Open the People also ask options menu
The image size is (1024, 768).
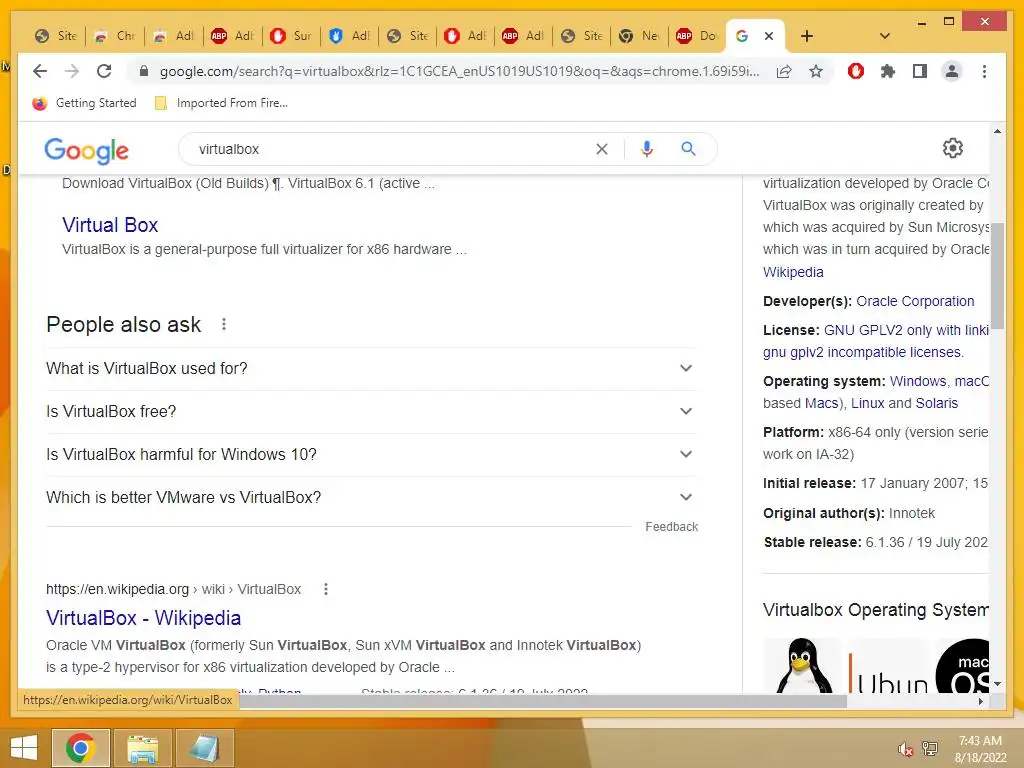tap(224, 324)
